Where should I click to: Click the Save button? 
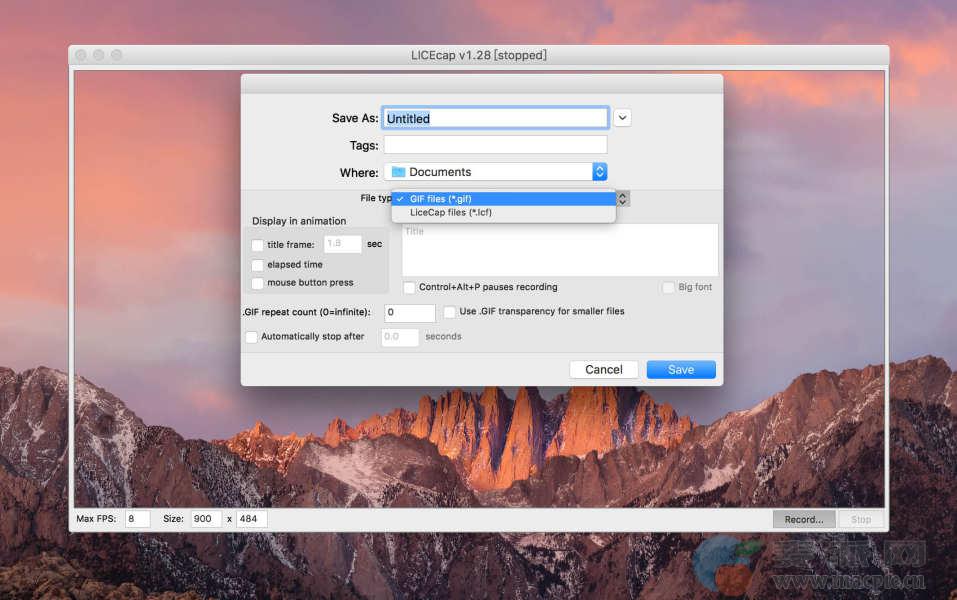coord(680,370)
